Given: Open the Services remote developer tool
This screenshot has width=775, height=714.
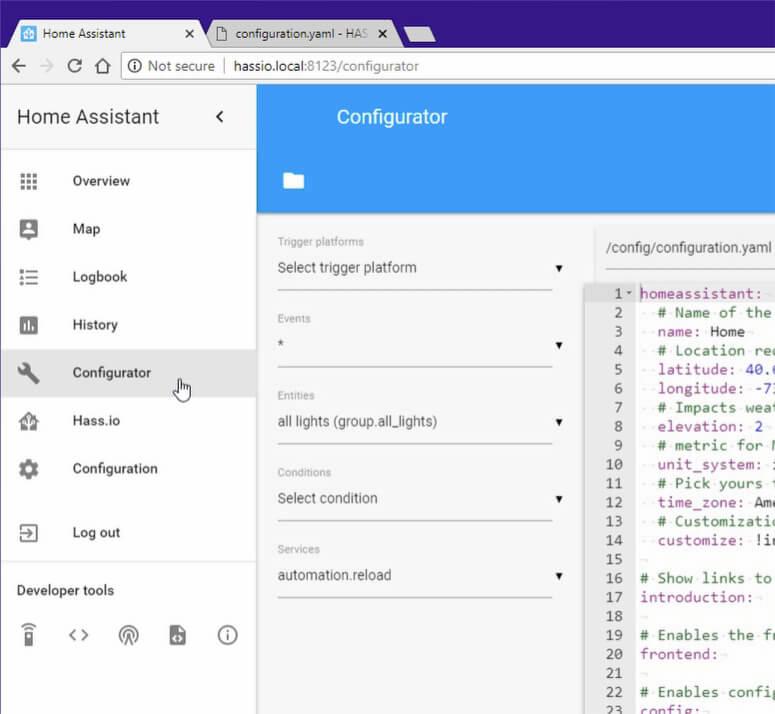Looking at the screenshot, I should pyautogui.click(x=29, y=635).
